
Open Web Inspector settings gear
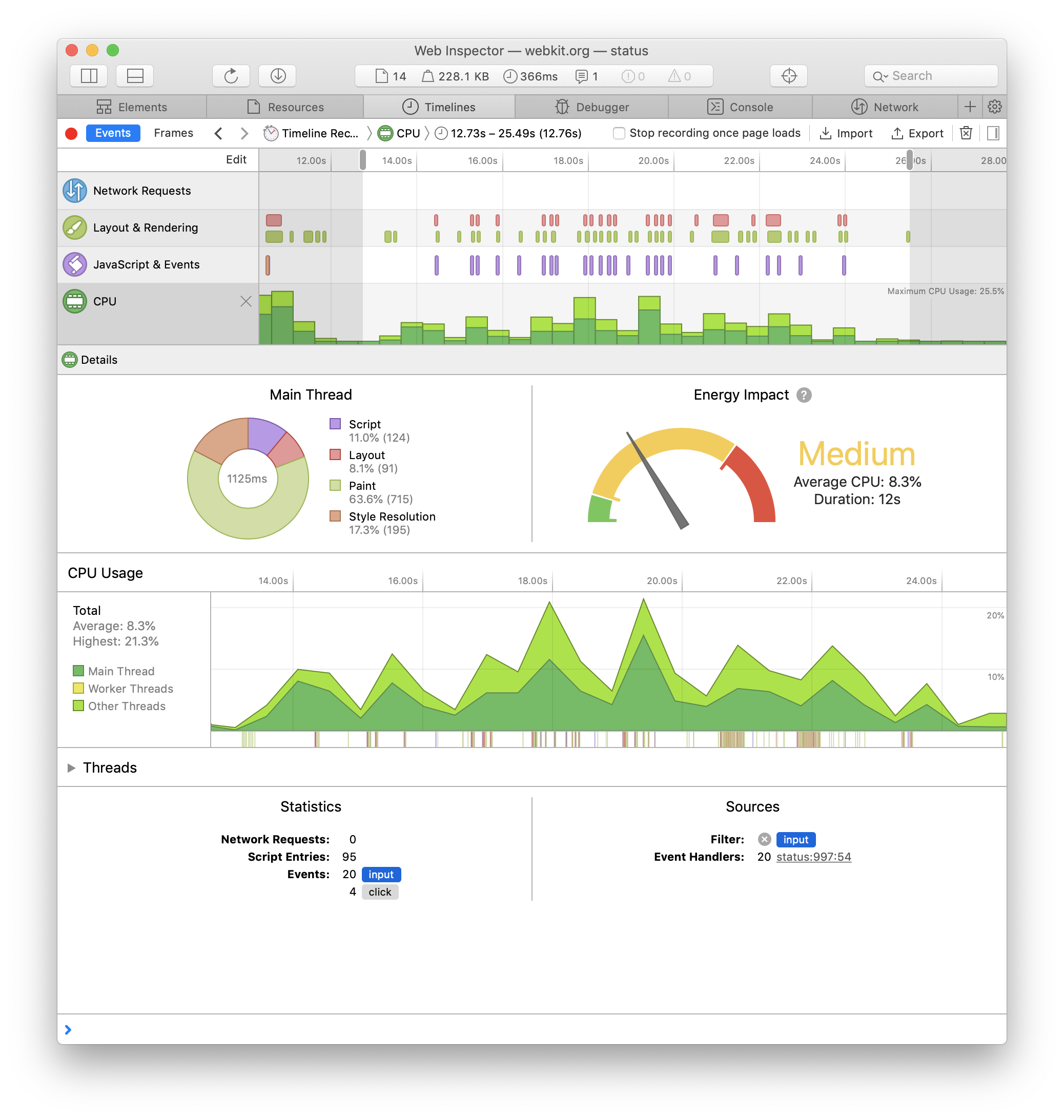(994, 107)
